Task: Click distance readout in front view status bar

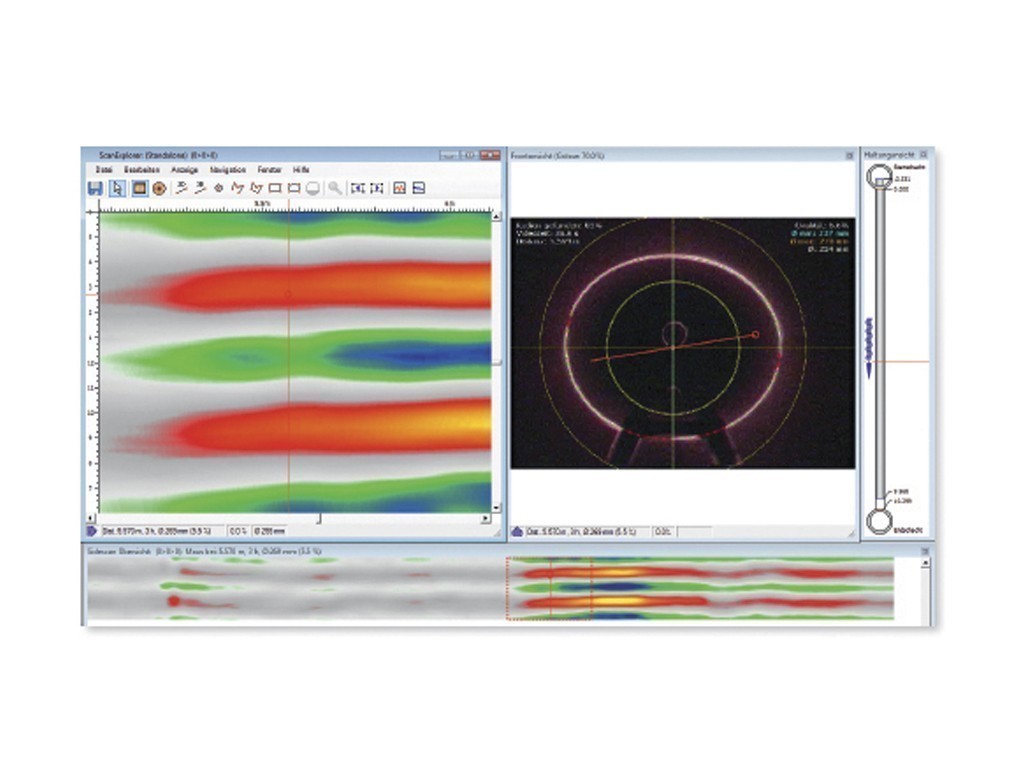Action: pos(581,532)
